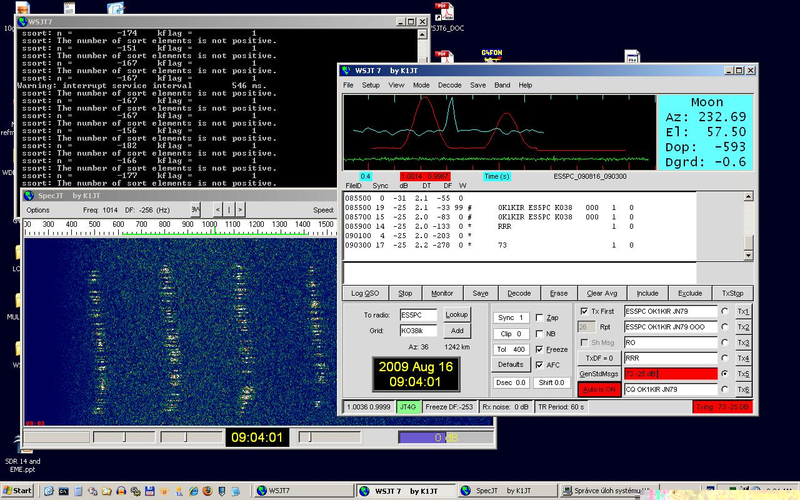Click the Grid locator field
Image resolution: width=800 pixels, height=500 pixels.
tap(418, 331)
